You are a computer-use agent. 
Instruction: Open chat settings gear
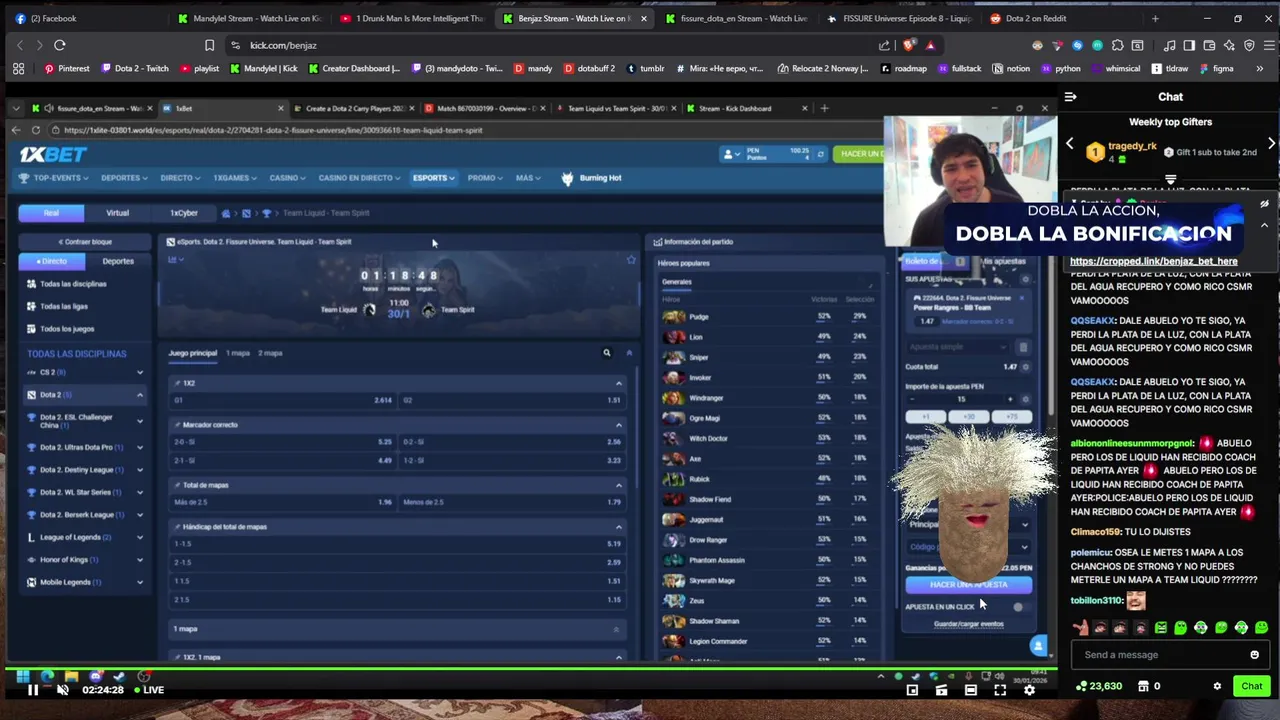(1217, 686)
